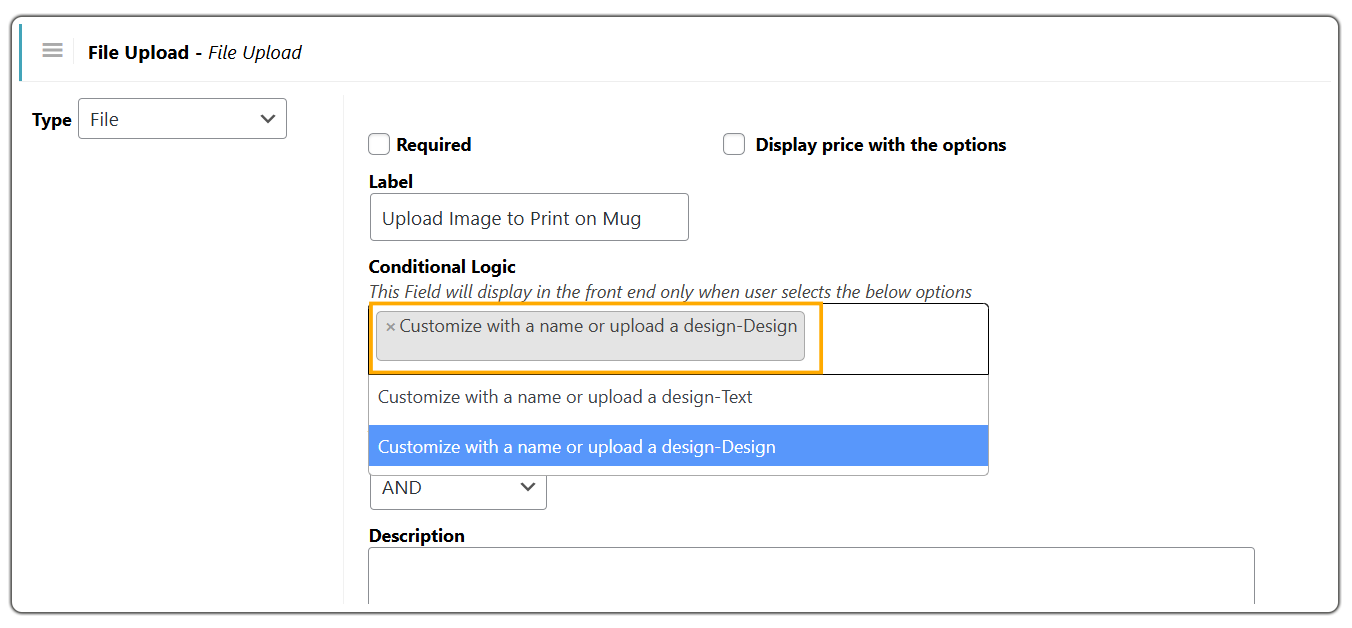Click the italic File Upload subtitle text
The height and width of the screenshot is (628, 1352).
254,52
